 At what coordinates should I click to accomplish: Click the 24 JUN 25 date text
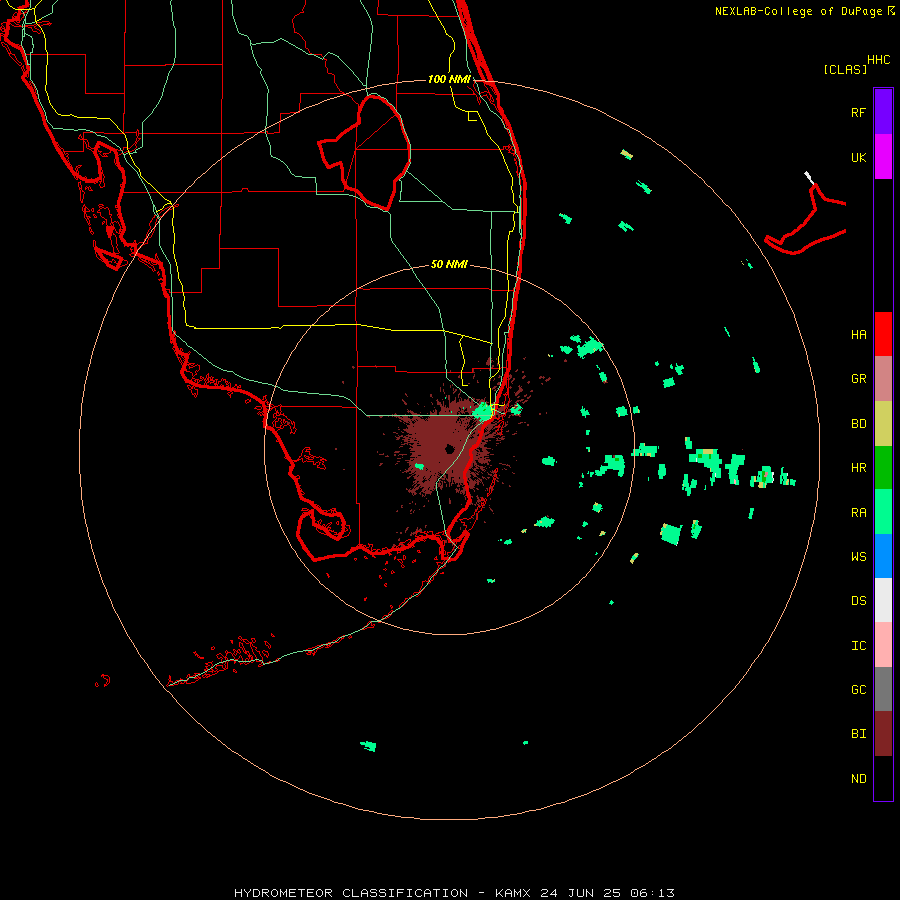point(580,893)
